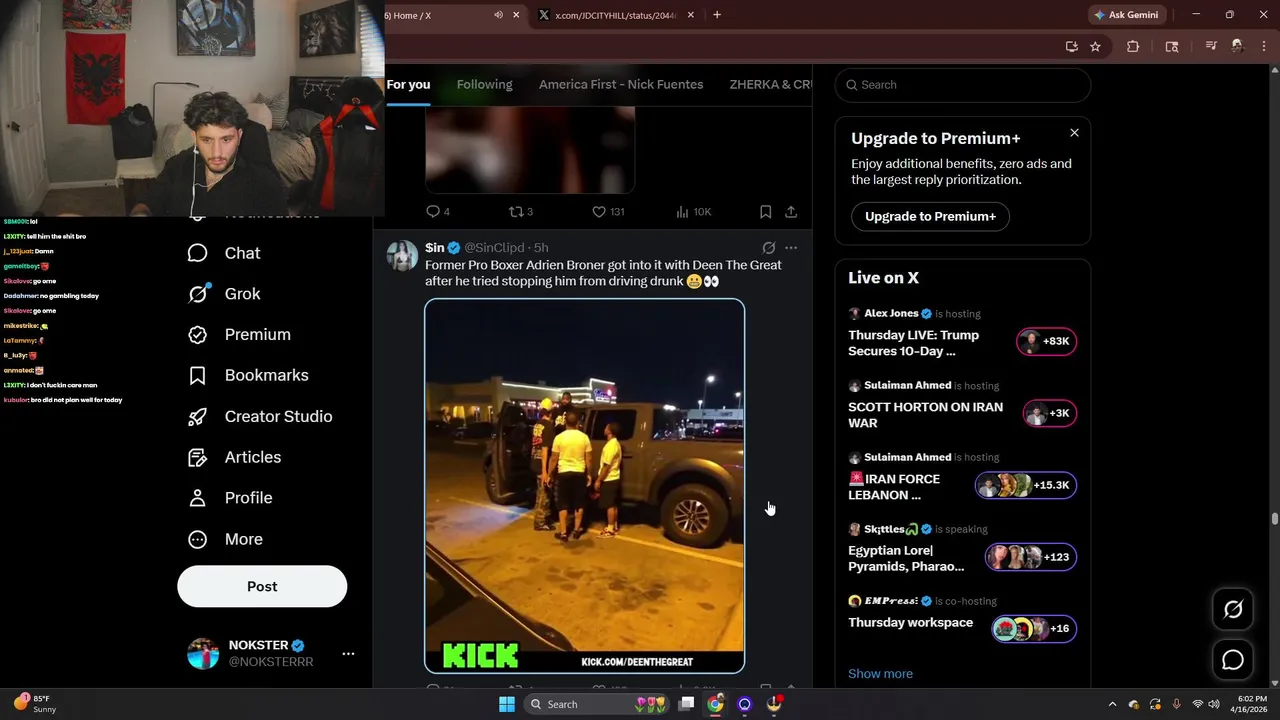
Task: Open Chrome from the taskbar
Action: 715,704
